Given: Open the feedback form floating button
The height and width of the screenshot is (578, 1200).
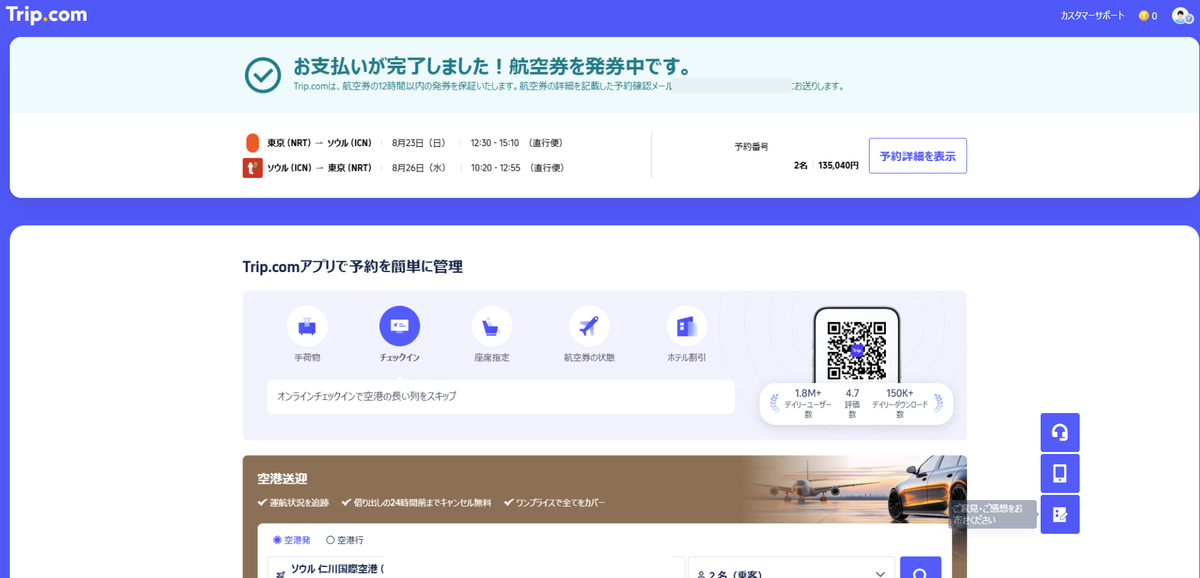Looking at the screenshot, I should point(1060,514).
